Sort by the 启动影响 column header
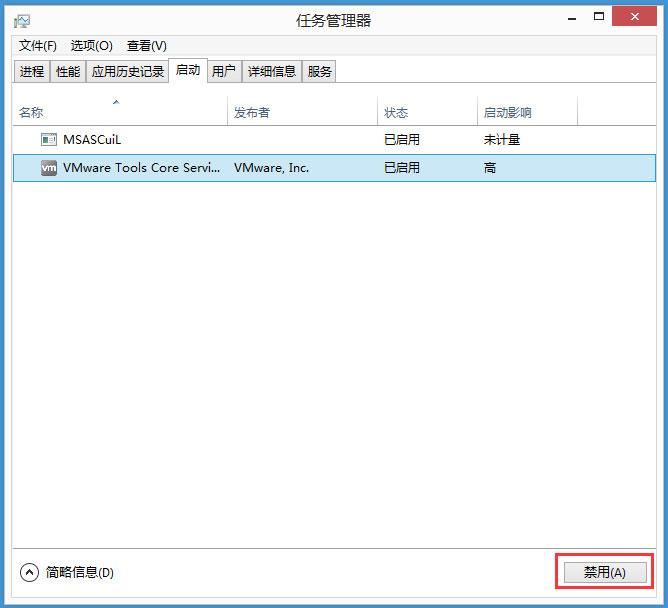The height and width of the screenshot is (608, 668). pyautogui.click(x=527, y=112)
